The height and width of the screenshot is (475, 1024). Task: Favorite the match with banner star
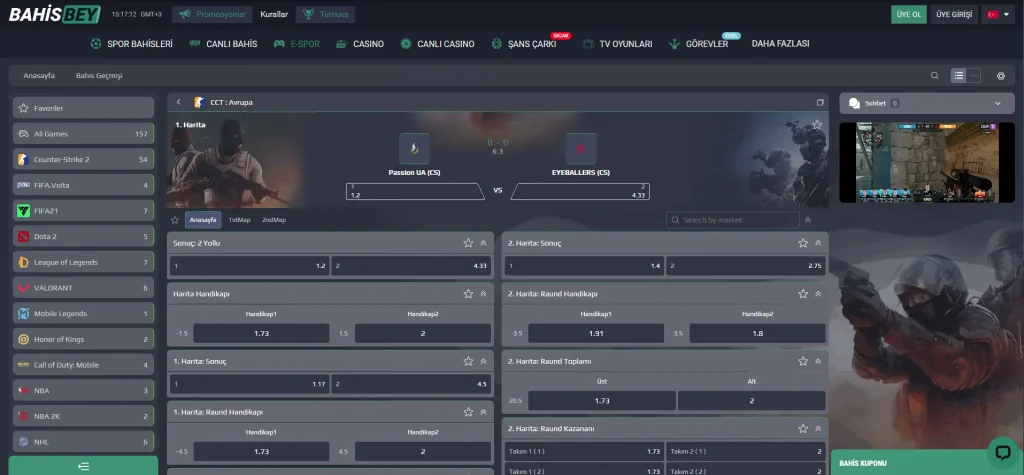pos(817,124)
